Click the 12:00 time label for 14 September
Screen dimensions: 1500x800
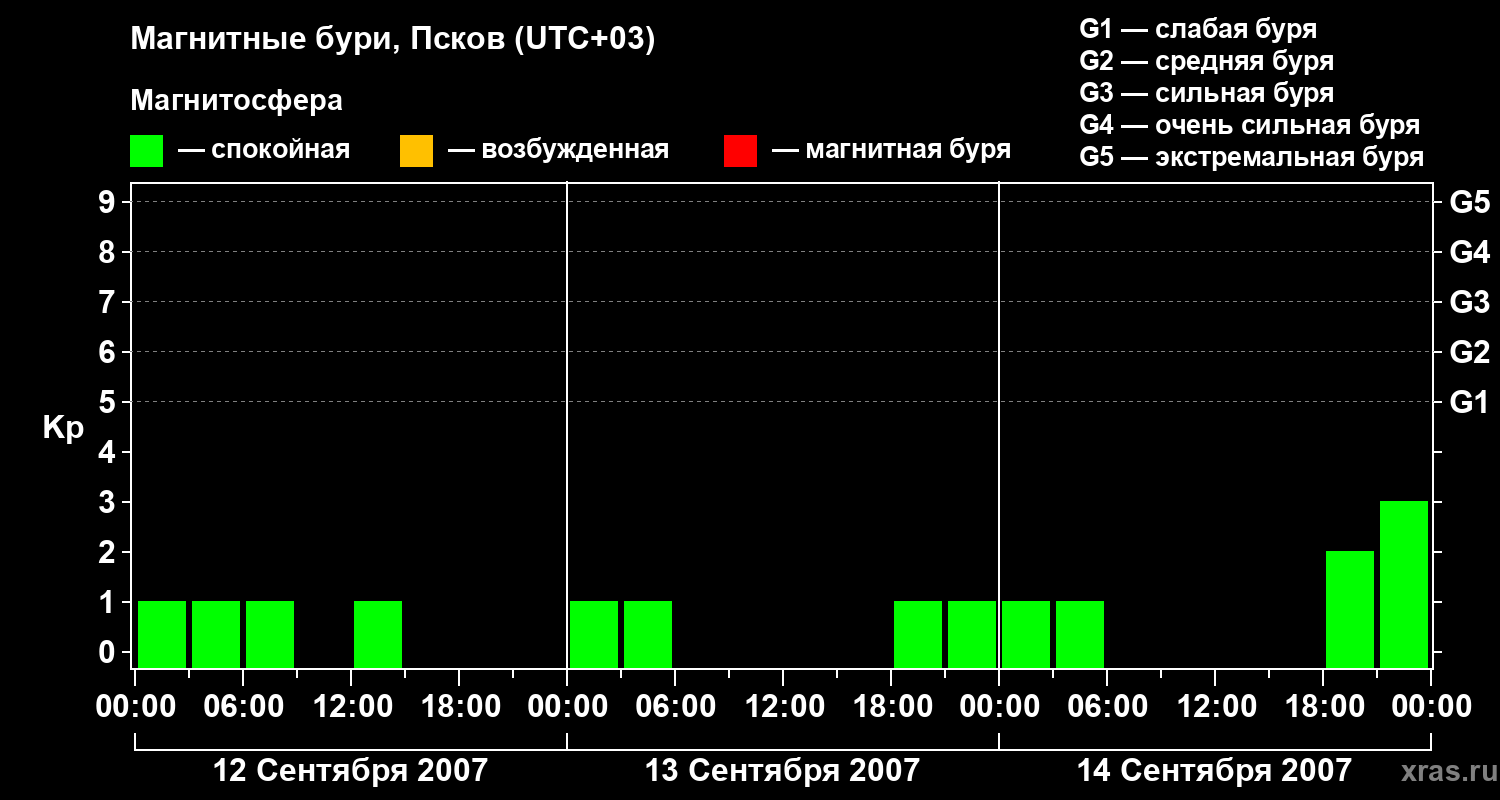1215,707
